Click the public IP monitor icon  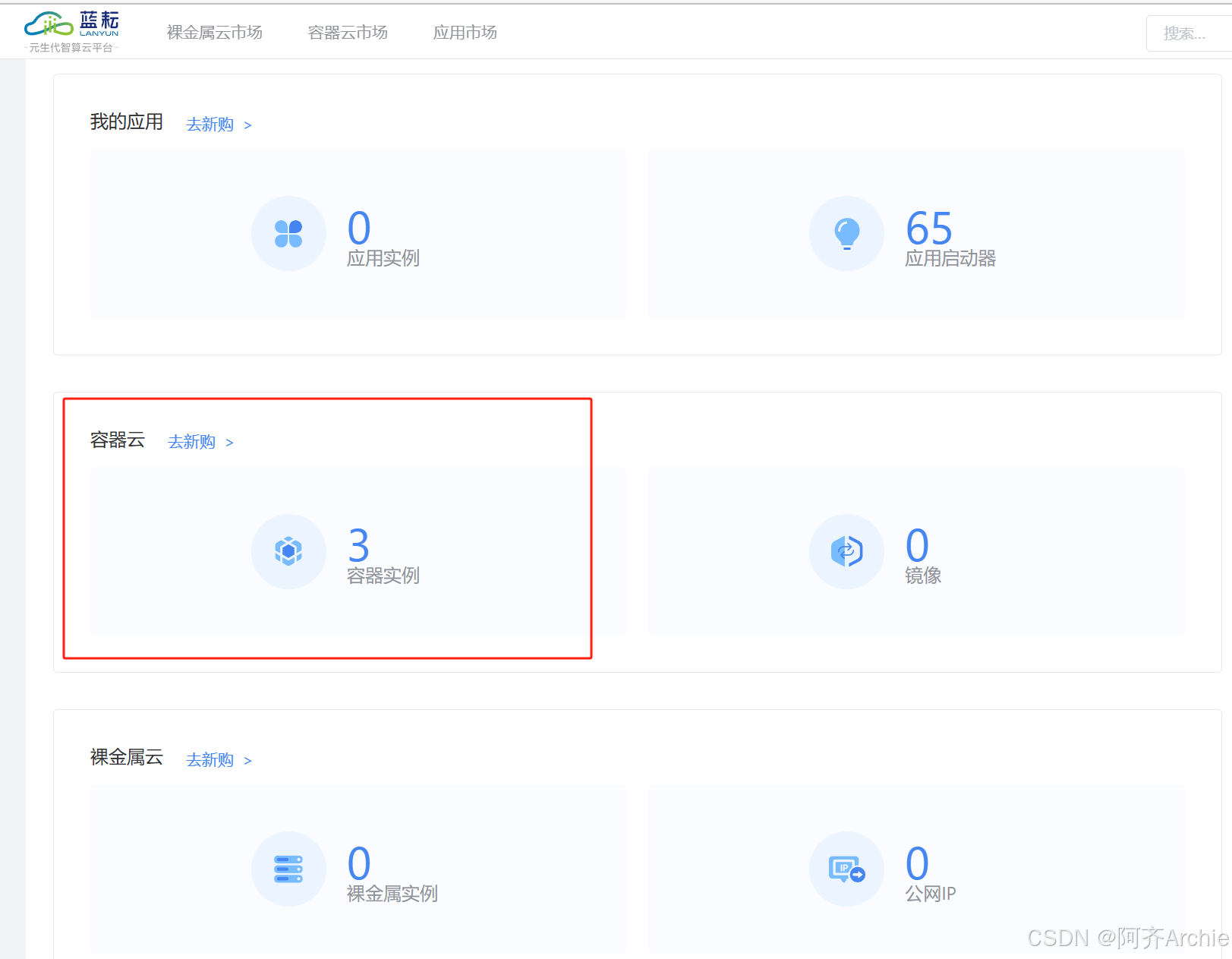click(x=846, y=869)
